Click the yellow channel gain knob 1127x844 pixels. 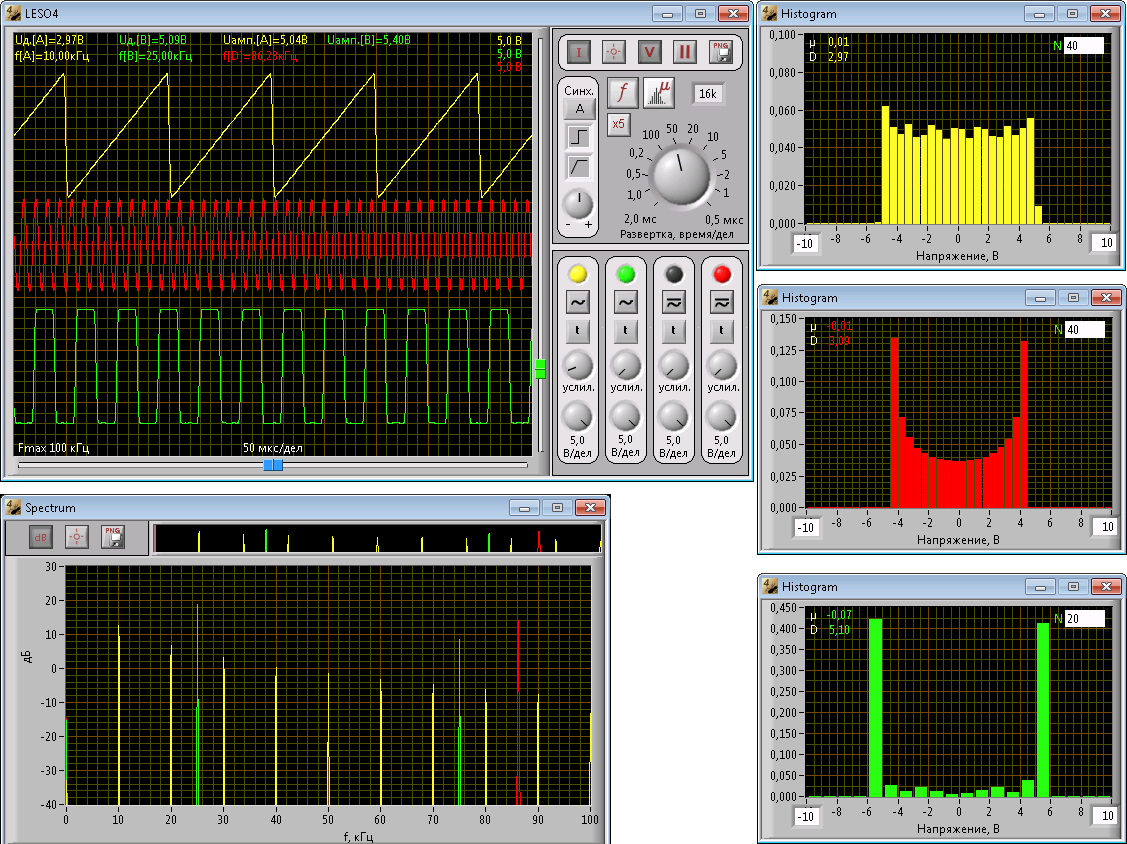pyautogui.click(x=578, y=366)
